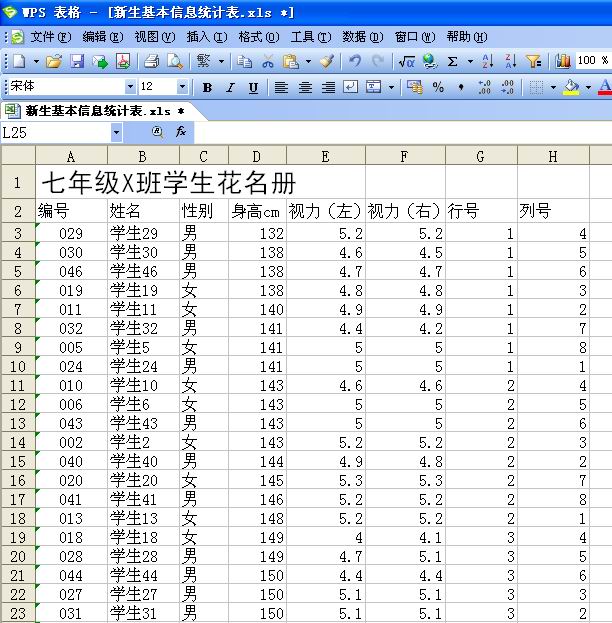The height and width of the screenshot is (623, 612).
Task: Select the title cell 七年级X班学生花名册
Action: (168, 182)
